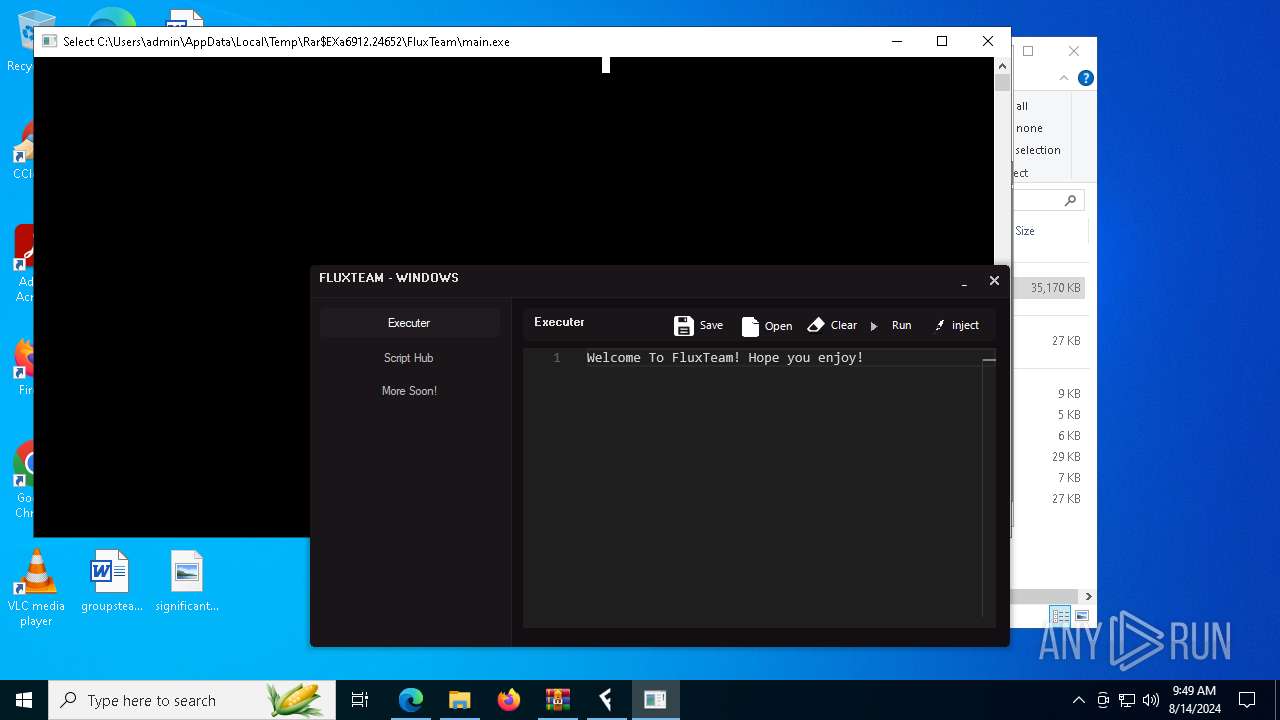The height and width of the screenshot is (720, 1280).
Task: Open File Explorer from taskbar
Action: pos(460,700)
